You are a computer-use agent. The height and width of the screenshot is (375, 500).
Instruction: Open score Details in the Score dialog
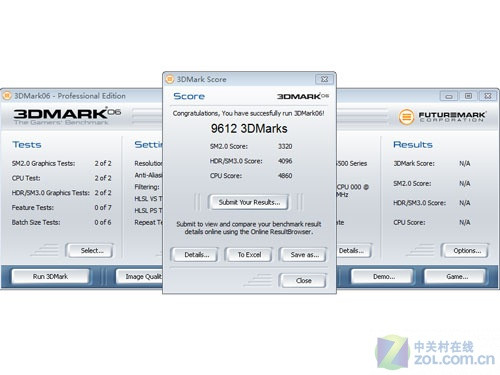[196, 255]
